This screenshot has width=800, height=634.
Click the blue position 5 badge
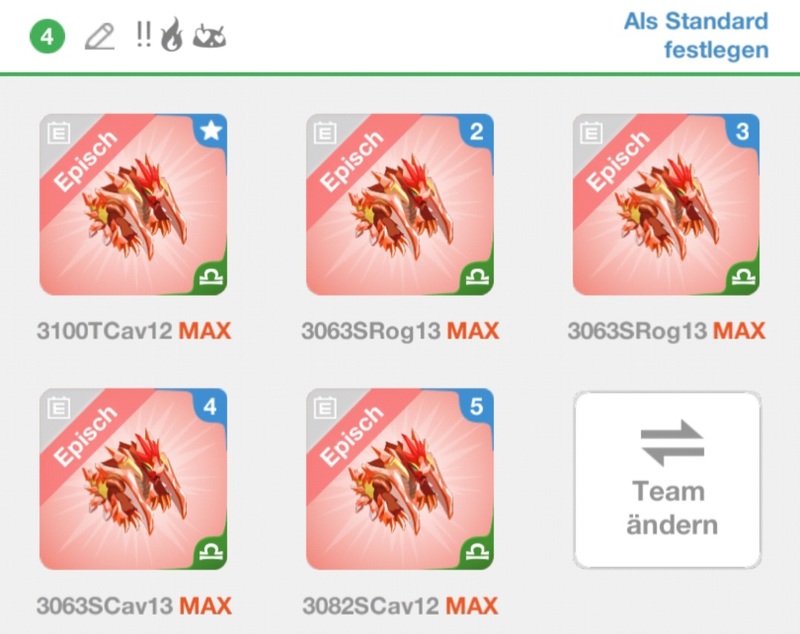477,405
